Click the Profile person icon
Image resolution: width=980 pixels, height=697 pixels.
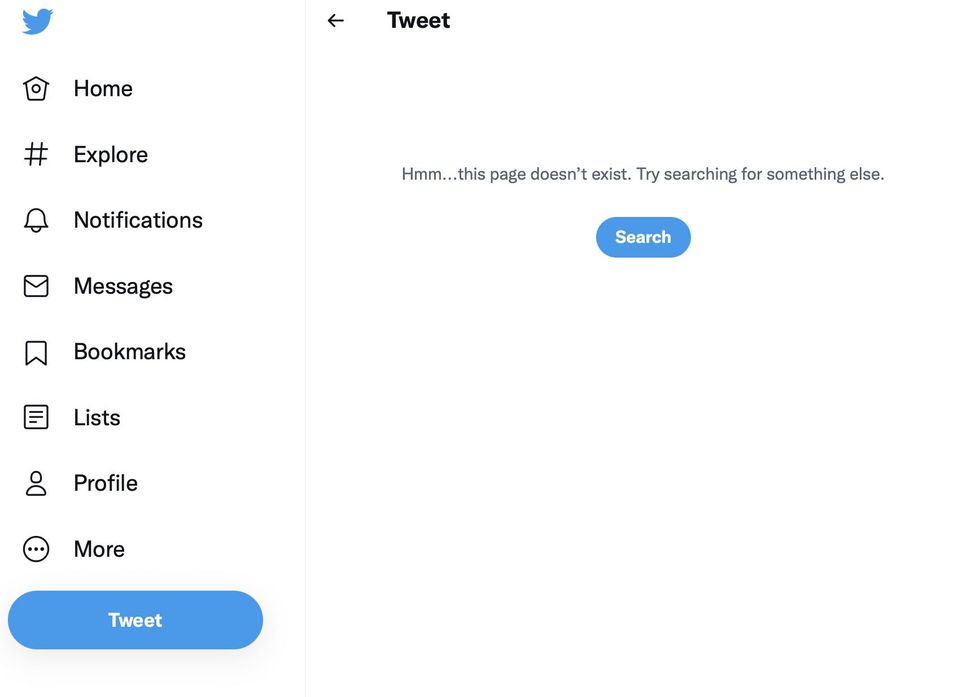pos(36,483)
